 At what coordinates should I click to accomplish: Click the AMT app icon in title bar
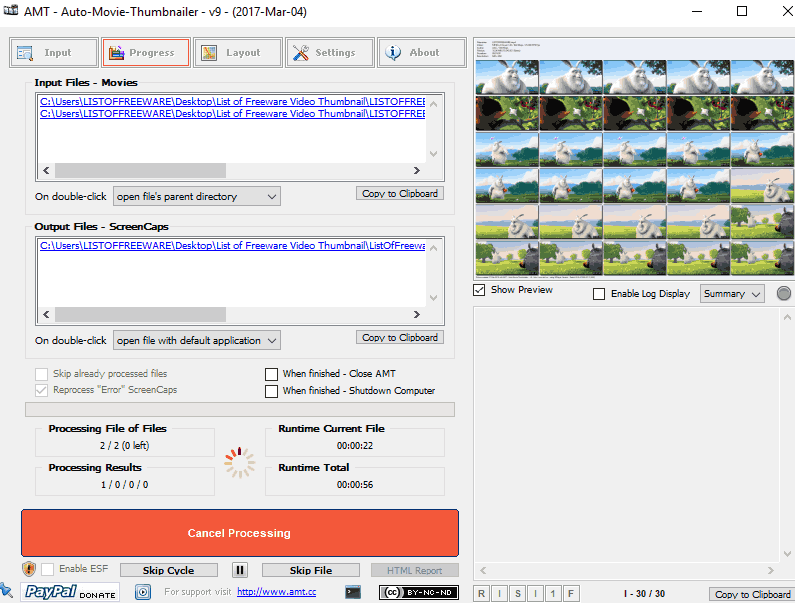click(11, 10)
